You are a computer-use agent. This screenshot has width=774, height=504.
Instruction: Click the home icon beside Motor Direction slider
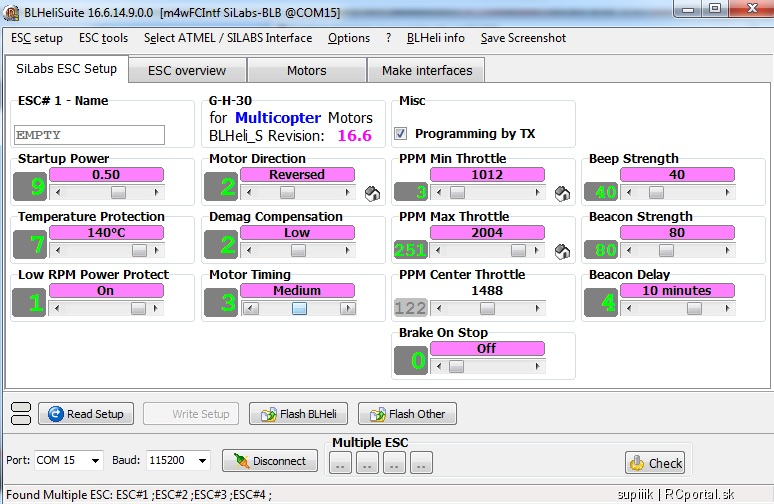pos(373,194)
